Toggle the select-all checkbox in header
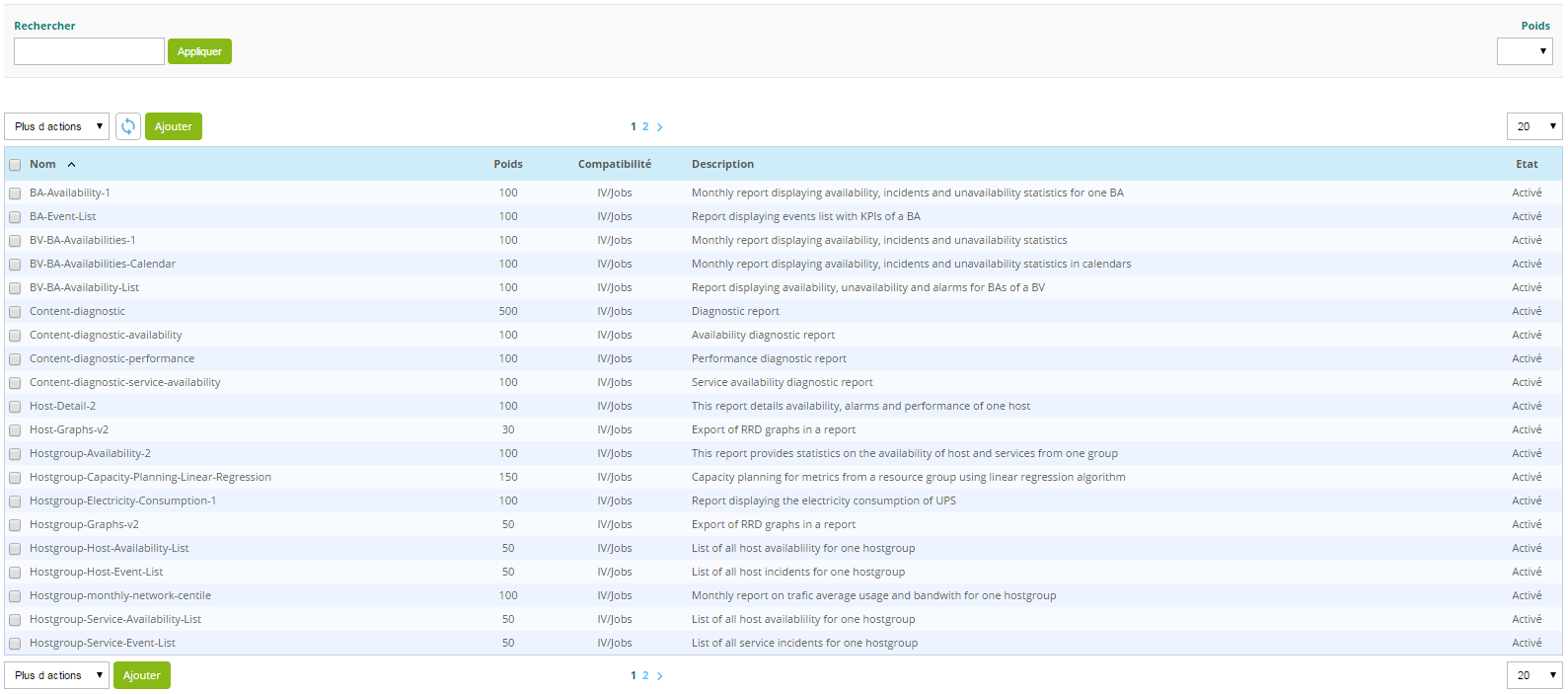The image size is (1568, 694). [x=15, y=165]
